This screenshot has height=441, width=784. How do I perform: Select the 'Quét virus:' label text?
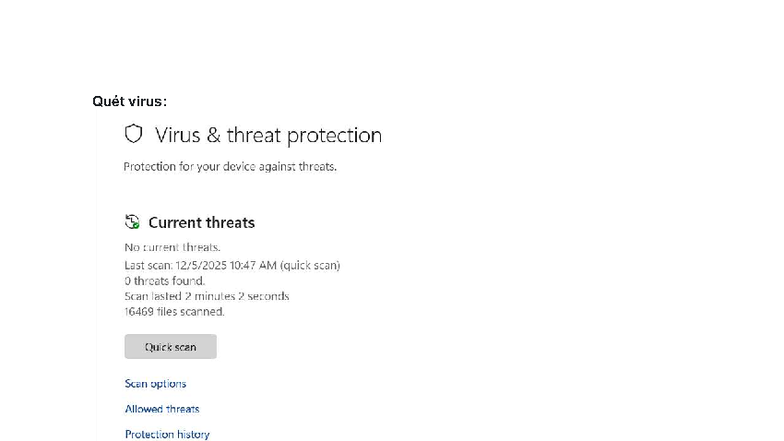129,102
